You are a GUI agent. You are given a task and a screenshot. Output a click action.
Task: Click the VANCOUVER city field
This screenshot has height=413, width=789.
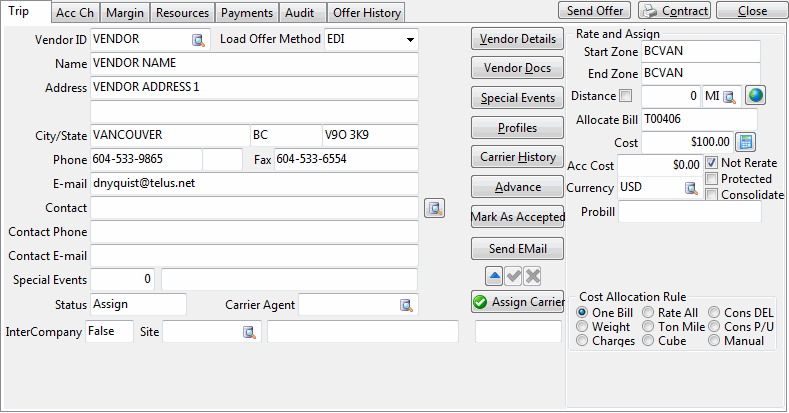(170, 135)
